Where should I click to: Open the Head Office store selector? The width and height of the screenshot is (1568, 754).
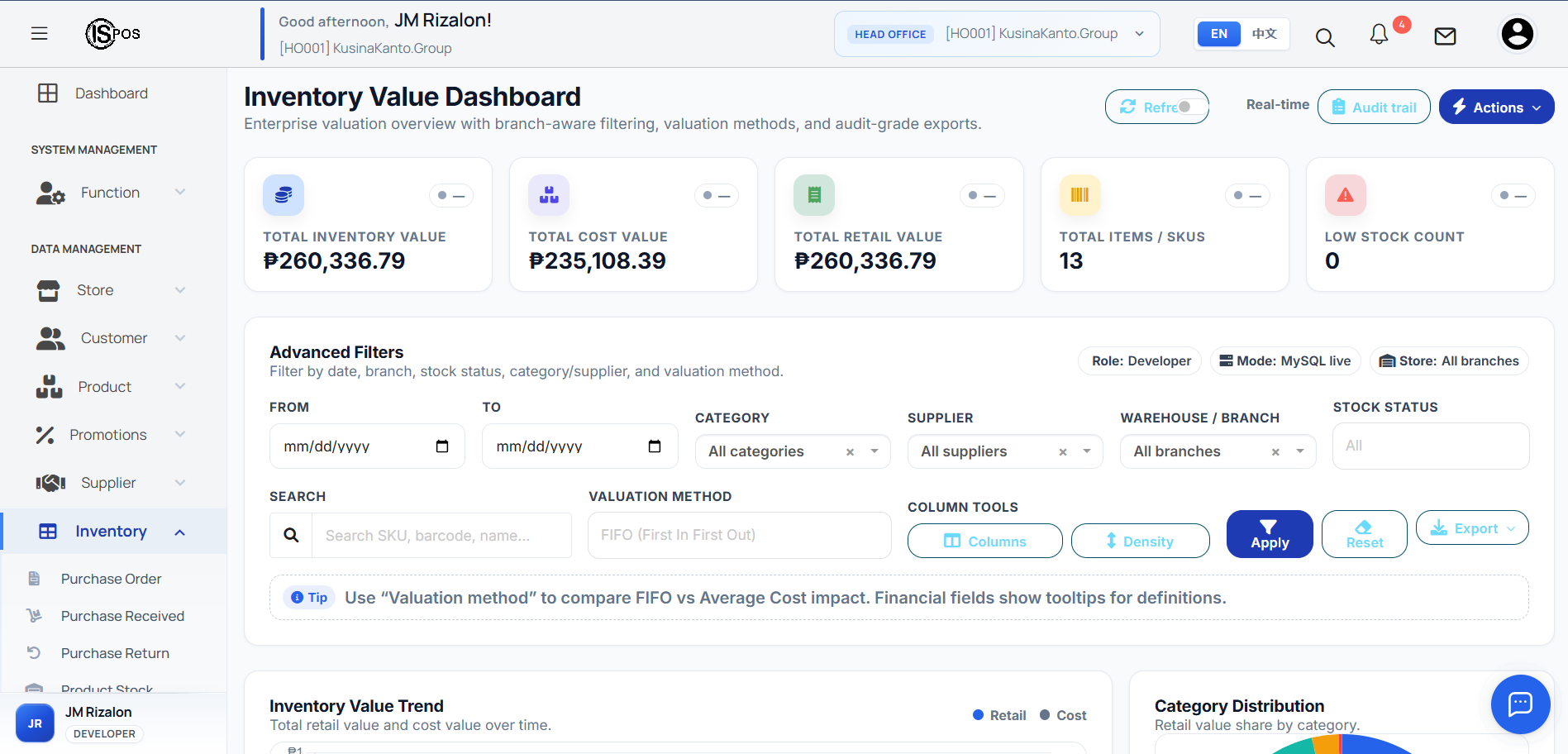tap(997, 34)
